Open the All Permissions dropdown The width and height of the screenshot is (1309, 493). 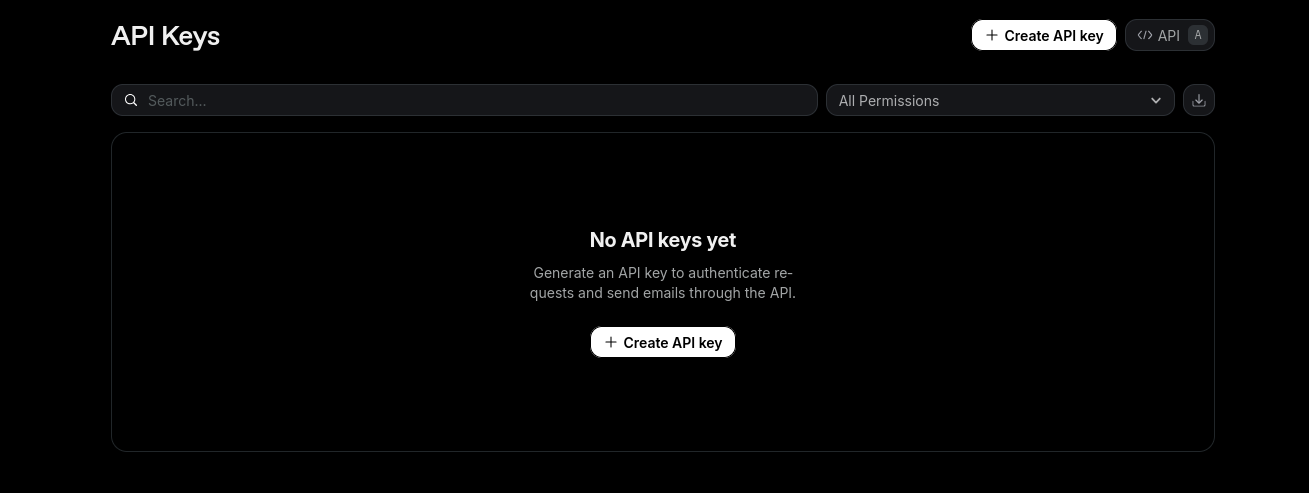coord(999,100)
